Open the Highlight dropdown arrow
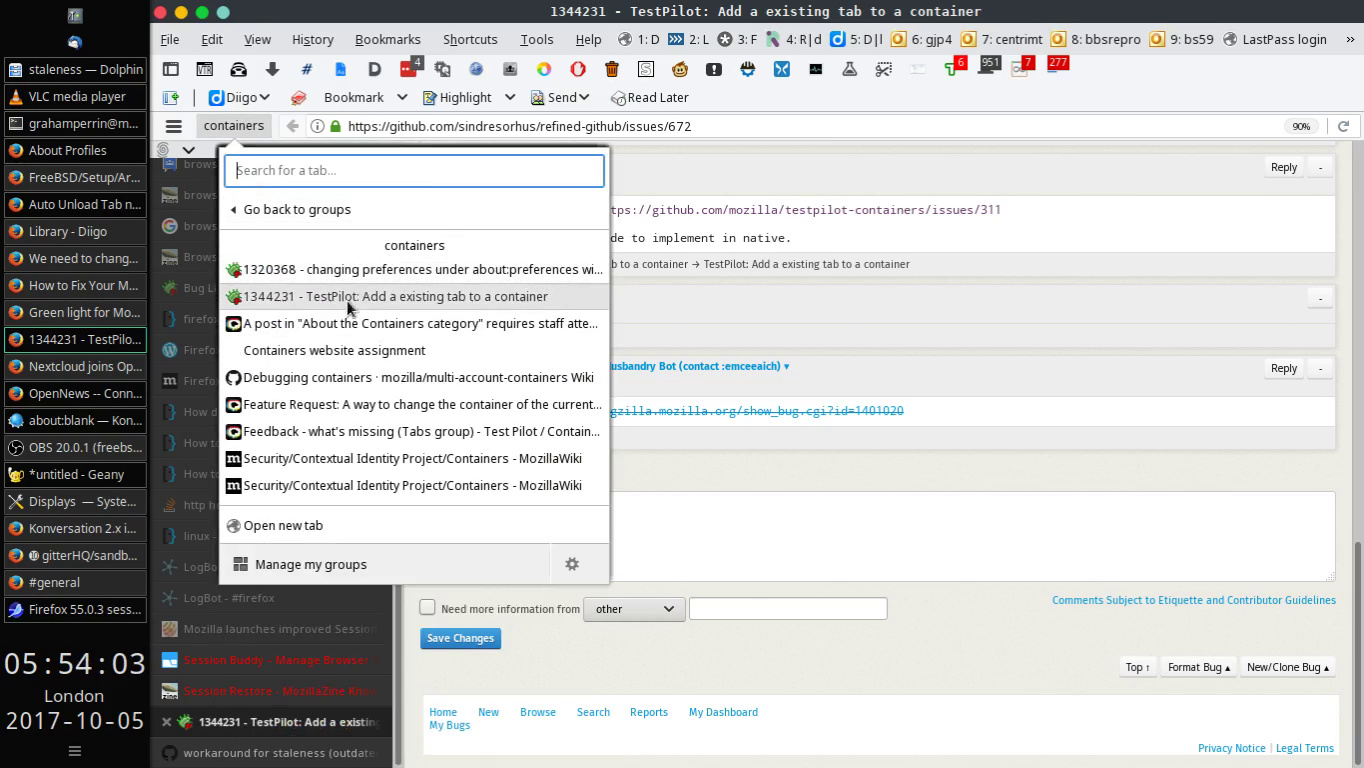1364x768 pixels. (509, 97)
